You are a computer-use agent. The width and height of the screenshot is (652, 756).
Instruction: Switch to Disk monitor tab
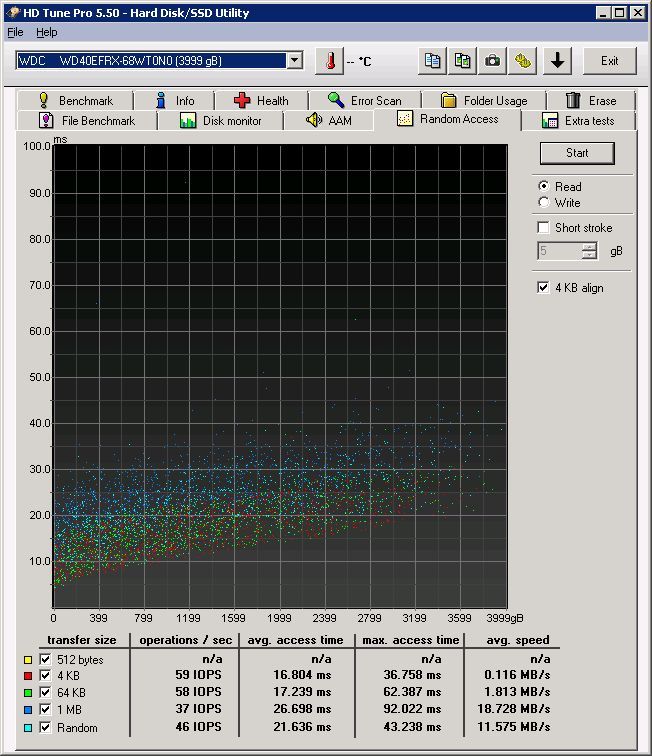tap(220, 121)
